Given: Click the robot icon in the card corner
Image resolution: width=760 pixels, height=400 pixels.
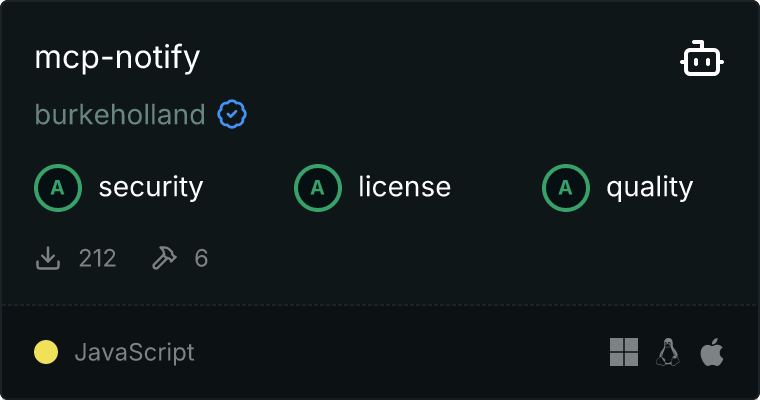Looking at the screenshot, I should tap(702, 58).
